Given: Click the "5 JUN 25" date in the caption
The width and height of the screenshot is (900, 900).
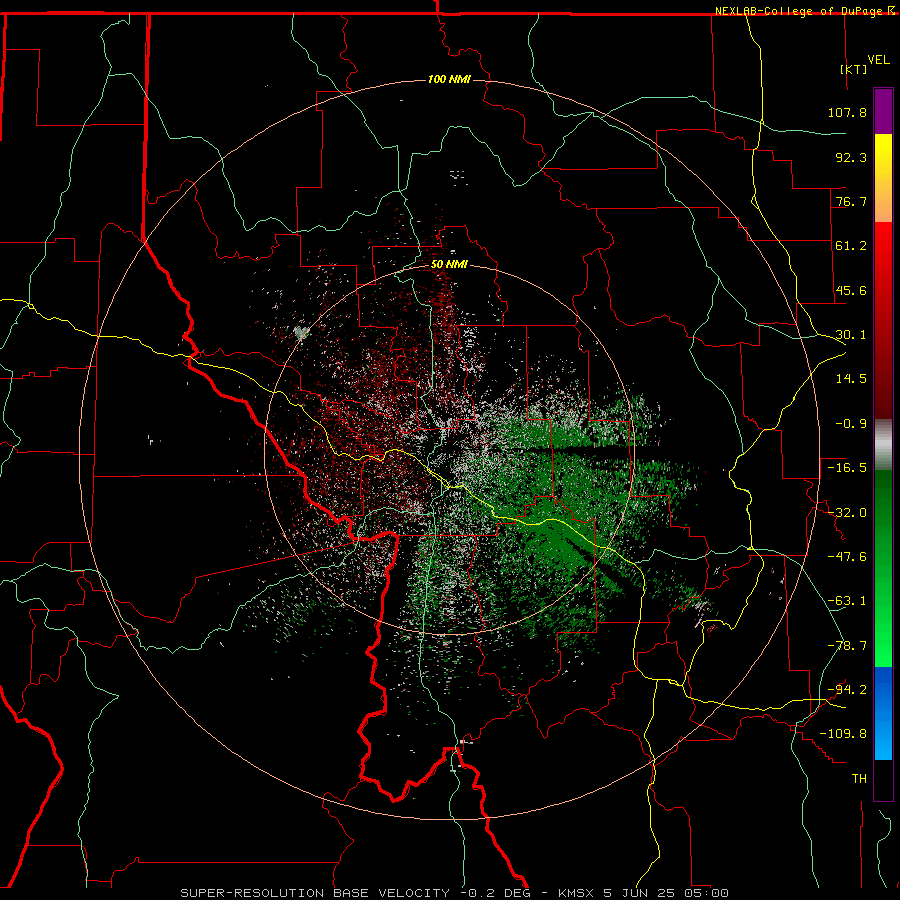Looking at the screenshot, I should pyautogui.click(x=641, y=893).
